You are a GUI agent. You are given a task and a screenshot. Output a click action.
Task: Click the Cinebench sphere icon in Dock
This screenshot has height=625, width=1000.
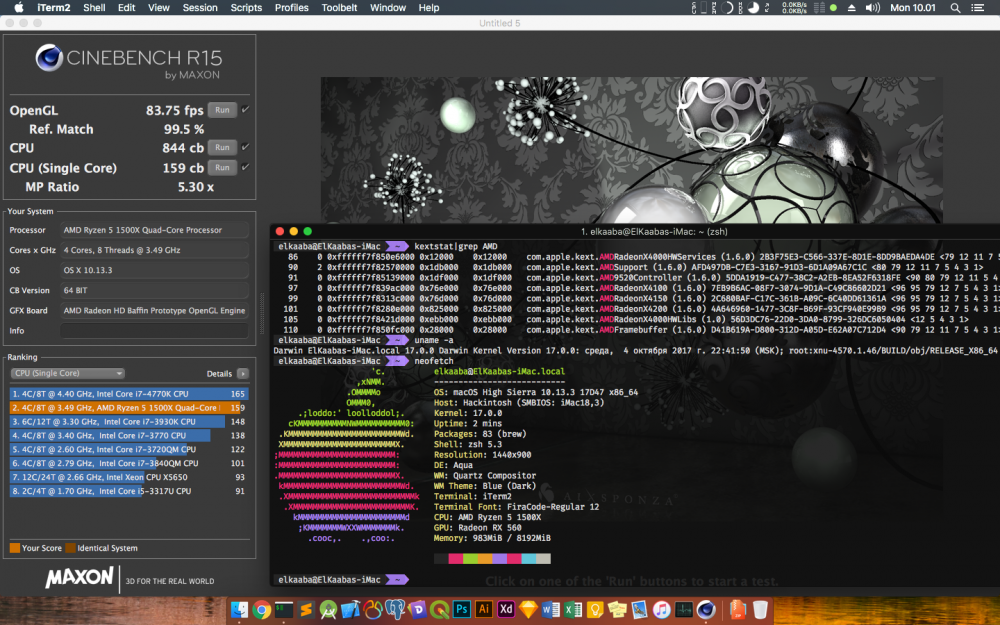coord(706,610)
